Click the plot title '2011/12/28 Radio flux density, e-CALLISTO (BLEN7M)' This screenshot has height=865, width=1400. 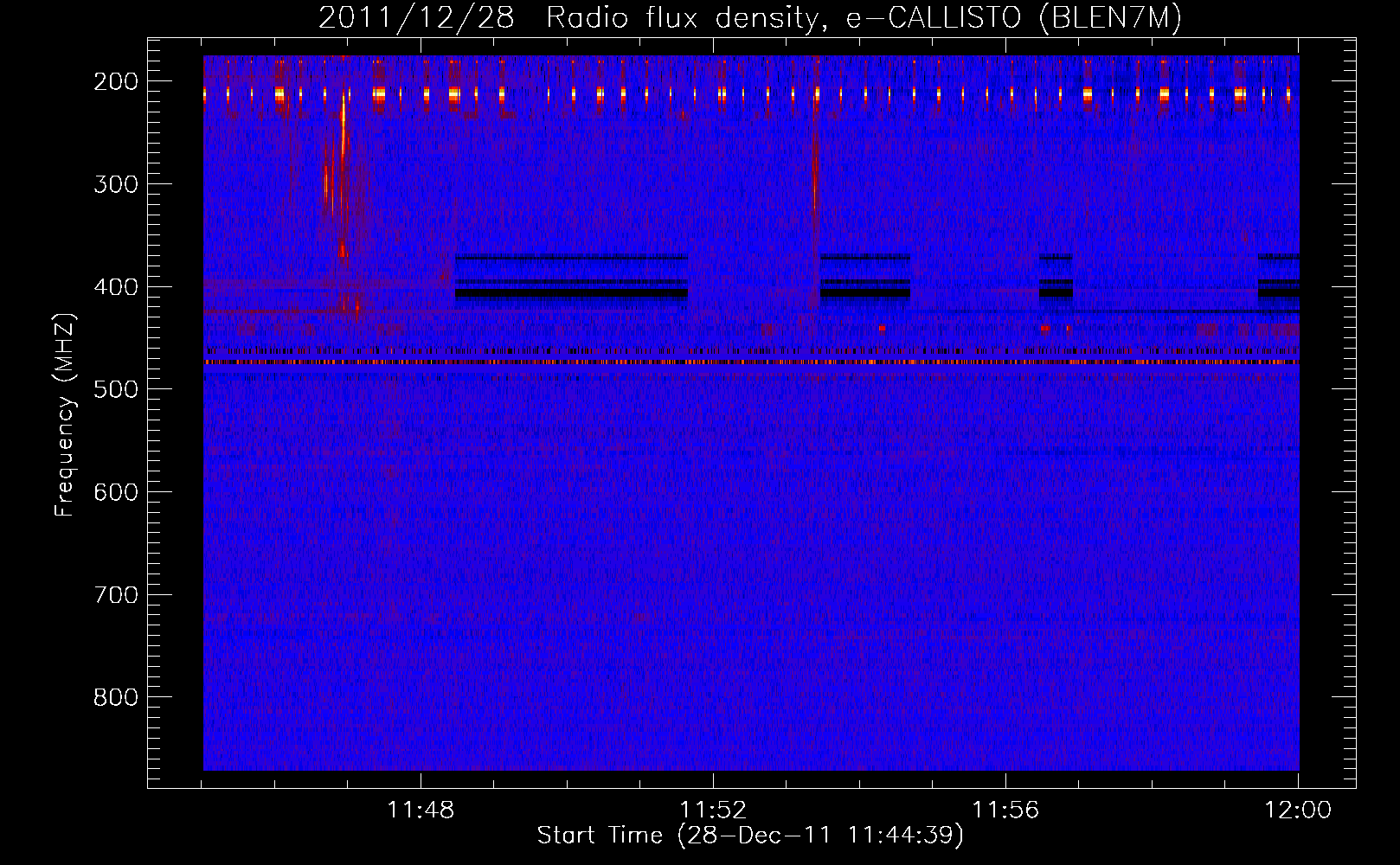pos(749,18)
